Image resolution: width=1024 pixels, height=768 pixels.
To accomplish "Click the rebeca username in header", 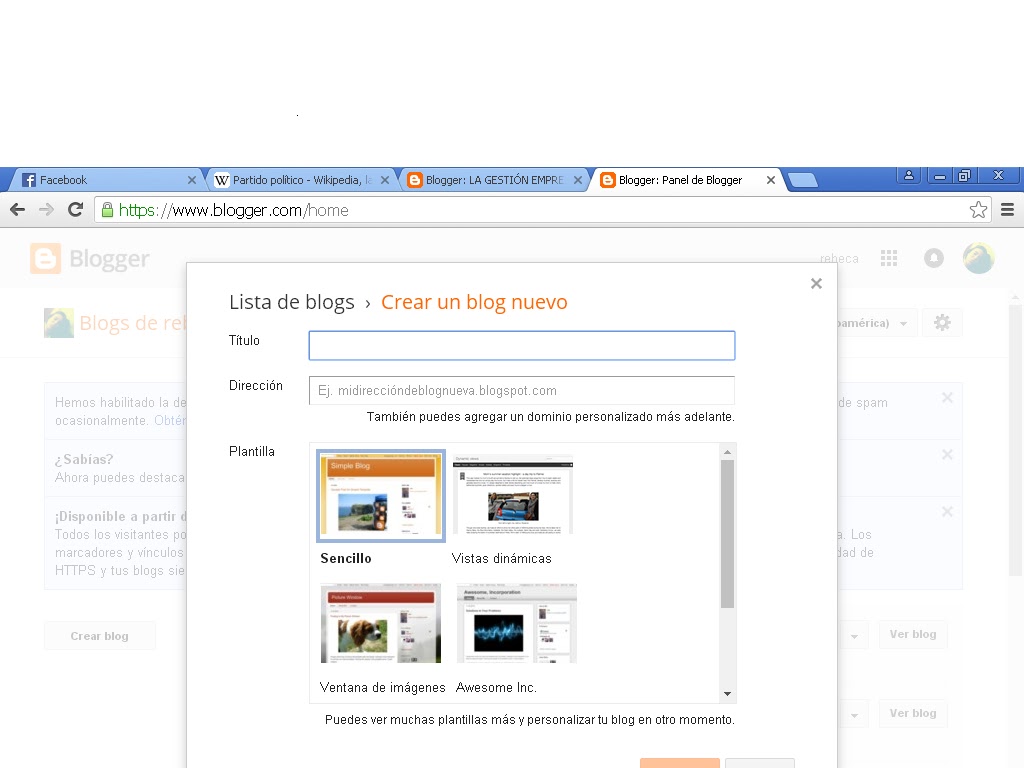I will tap(839, 259).
